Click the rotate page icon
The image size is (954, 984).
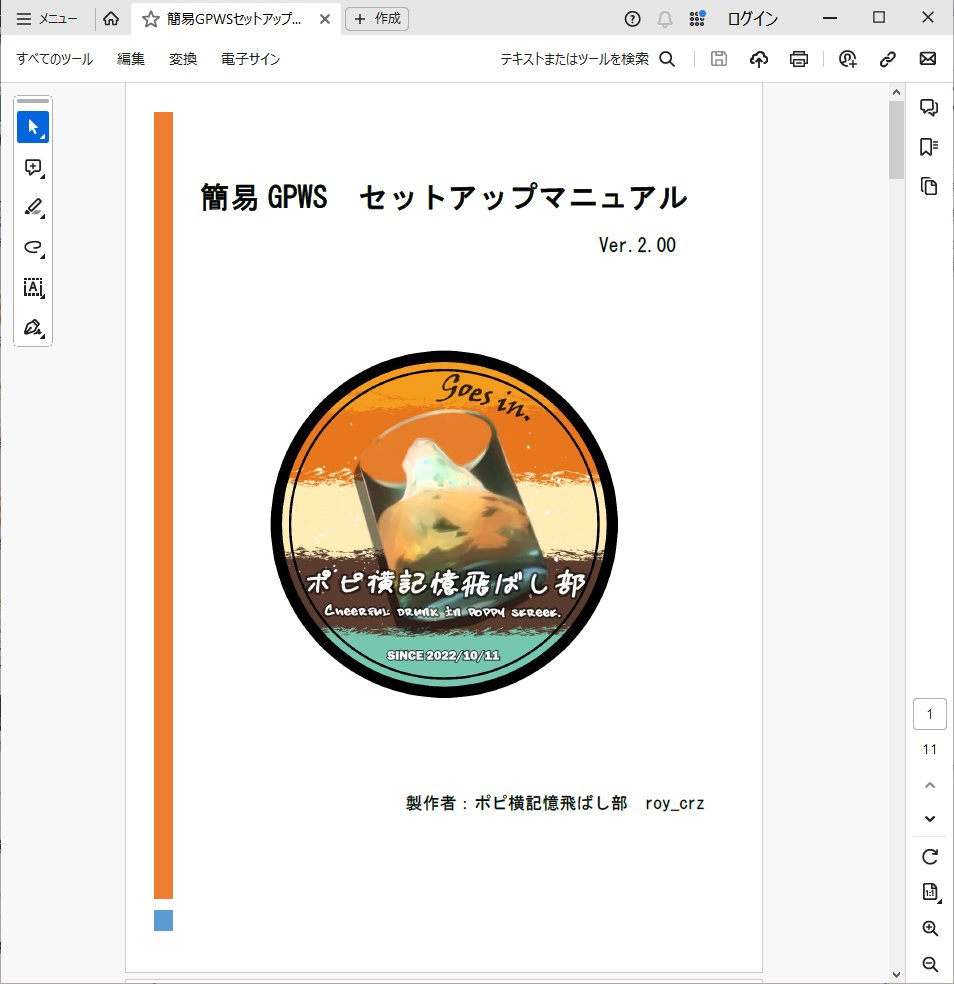point(930,857)
